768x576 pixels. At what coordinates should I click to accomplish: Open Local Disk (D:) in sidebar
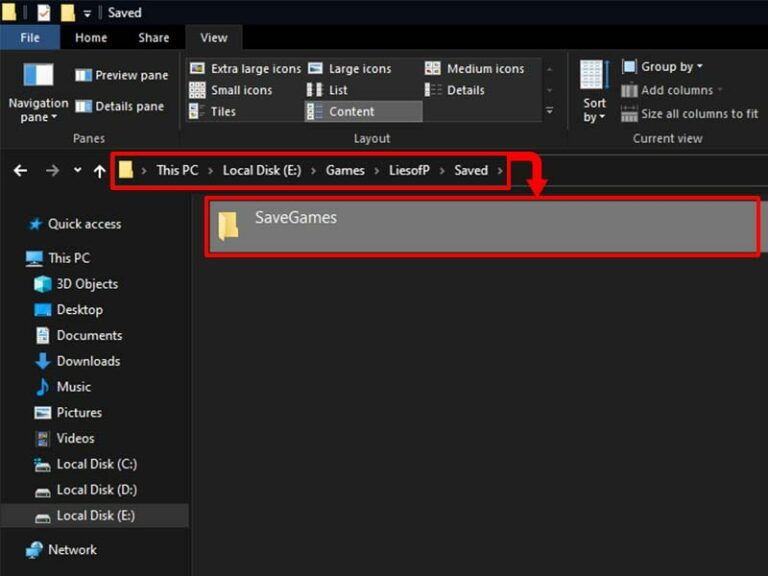pos(86,490)
